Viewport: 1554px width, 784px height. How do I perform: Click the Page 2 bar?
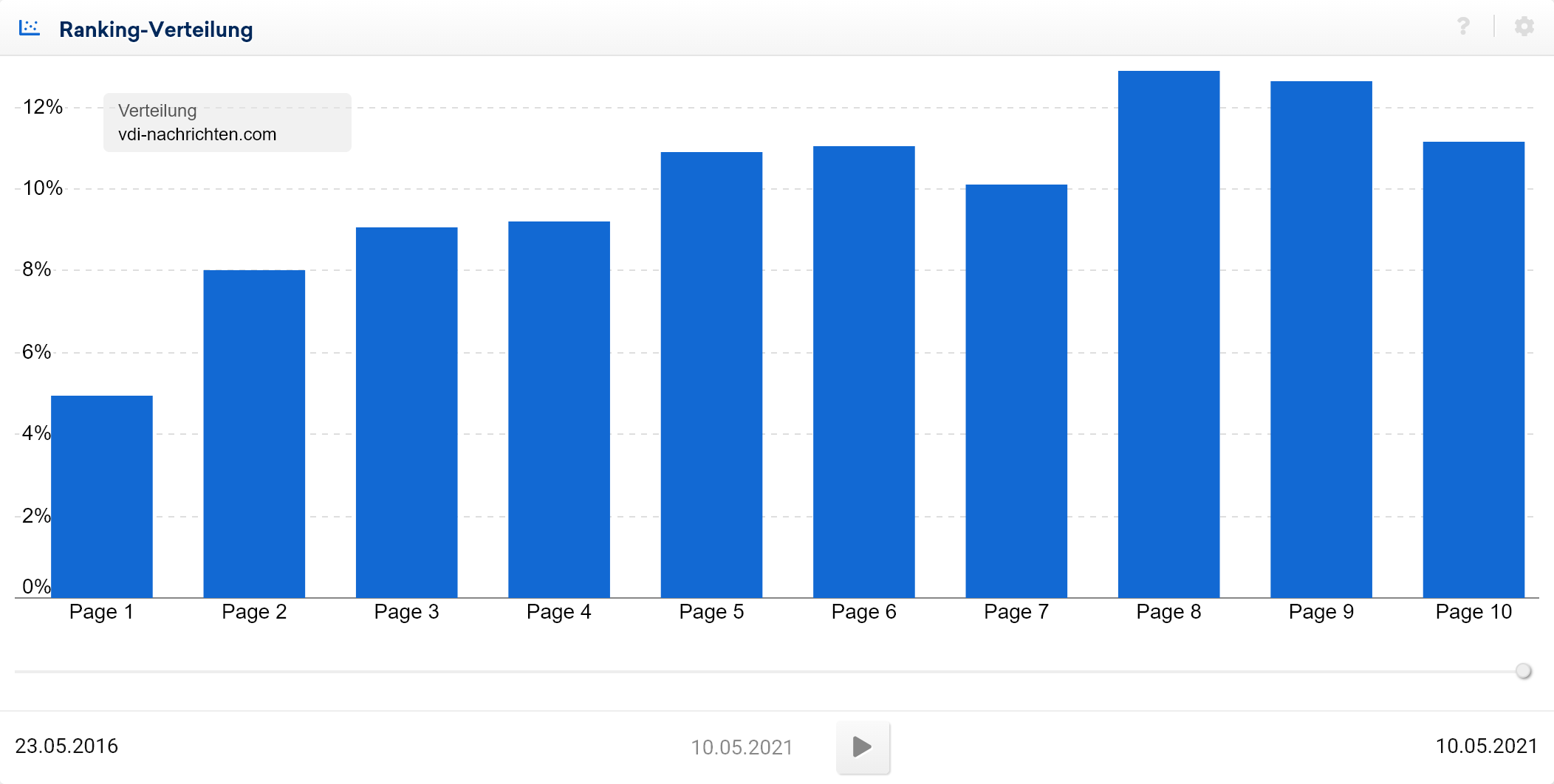pos(254,434)
